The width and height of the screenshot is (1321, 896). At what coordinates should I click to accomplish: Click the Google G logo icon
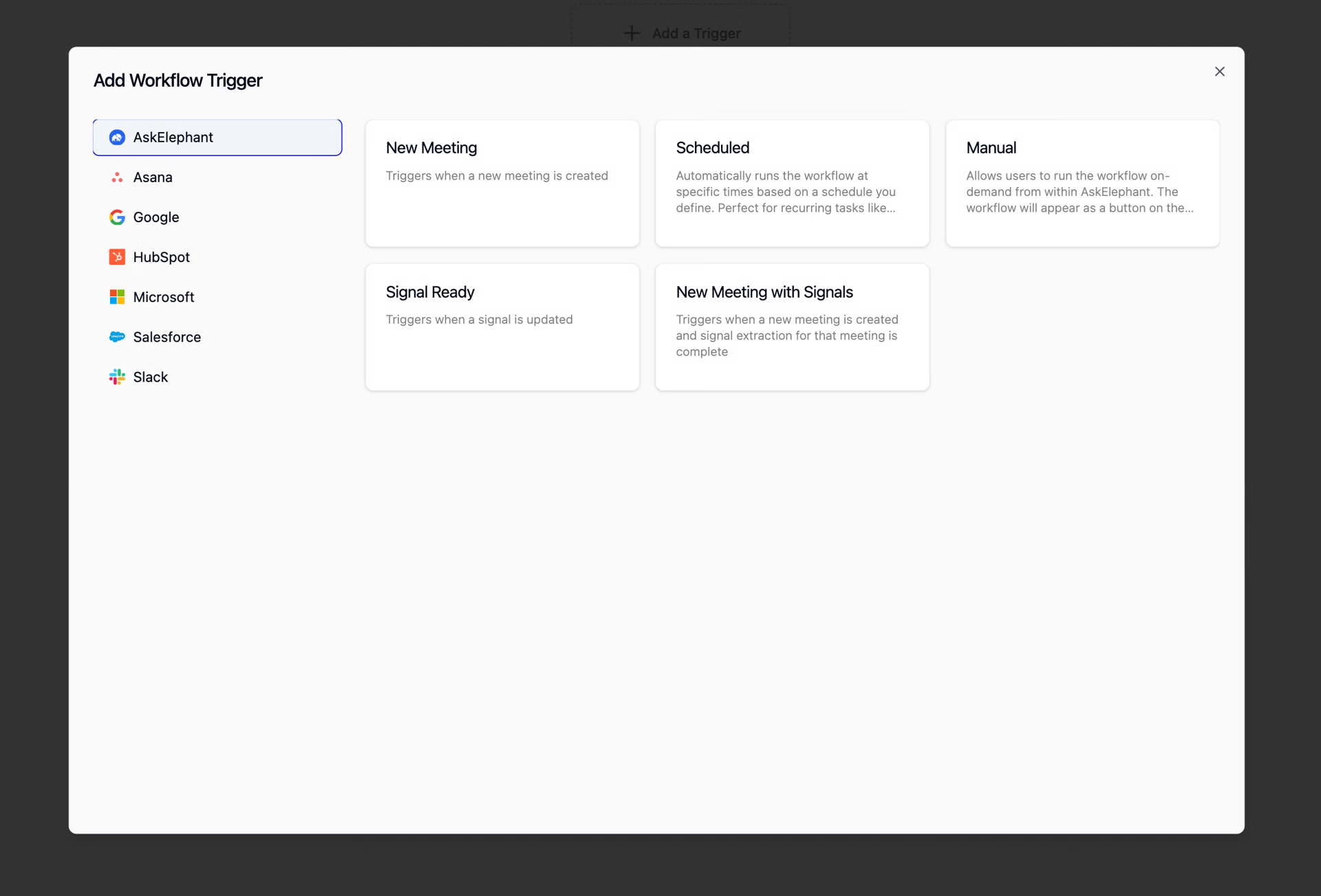coord(117,217)
